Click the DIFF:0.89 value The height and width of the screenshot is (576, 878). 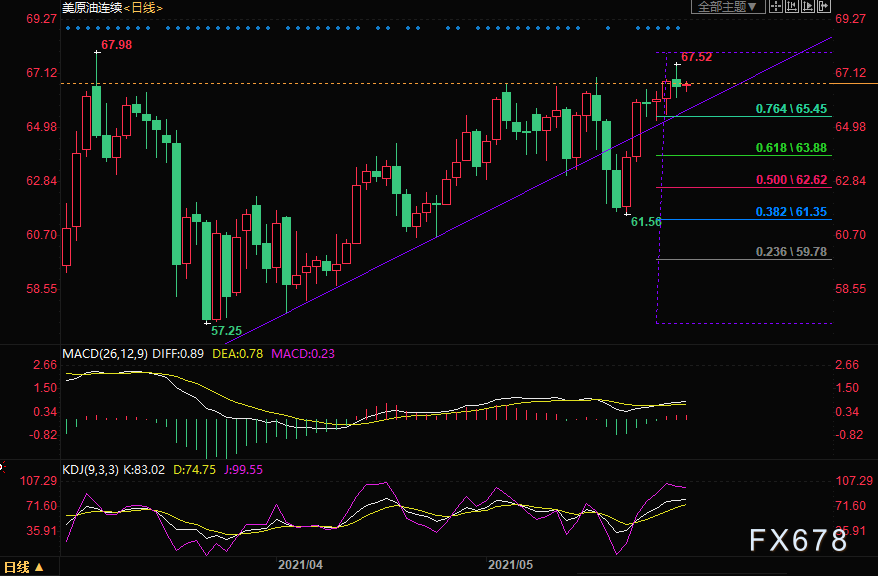point(178,354)
